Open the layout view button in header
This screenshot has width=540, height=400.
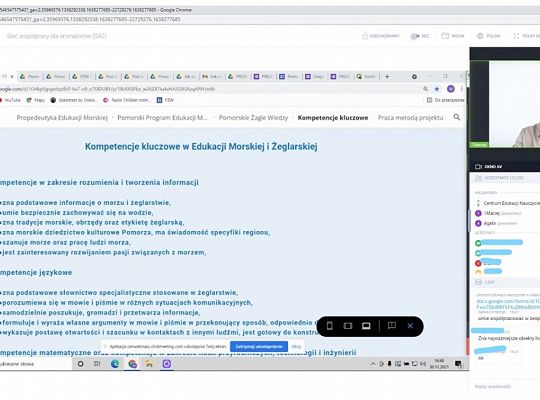click(x=453, y=36)
